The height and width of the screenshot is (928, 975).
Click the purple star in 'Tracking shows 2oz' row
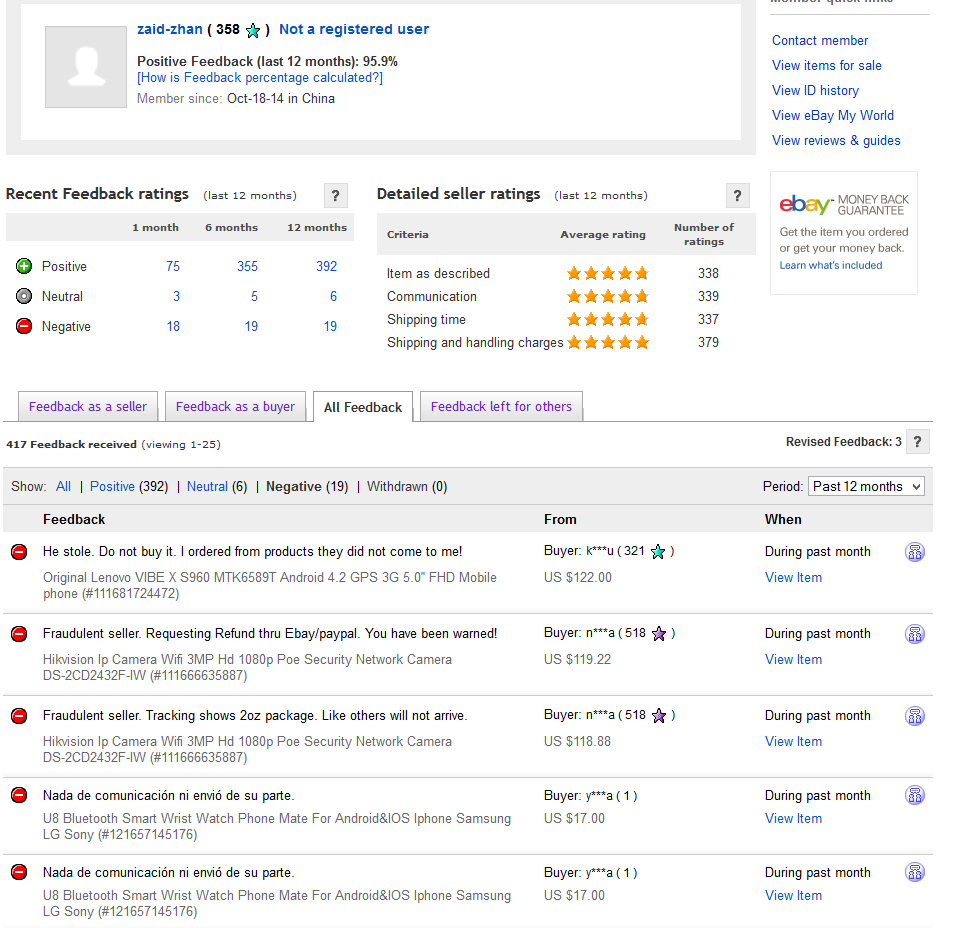coord(658,716)
